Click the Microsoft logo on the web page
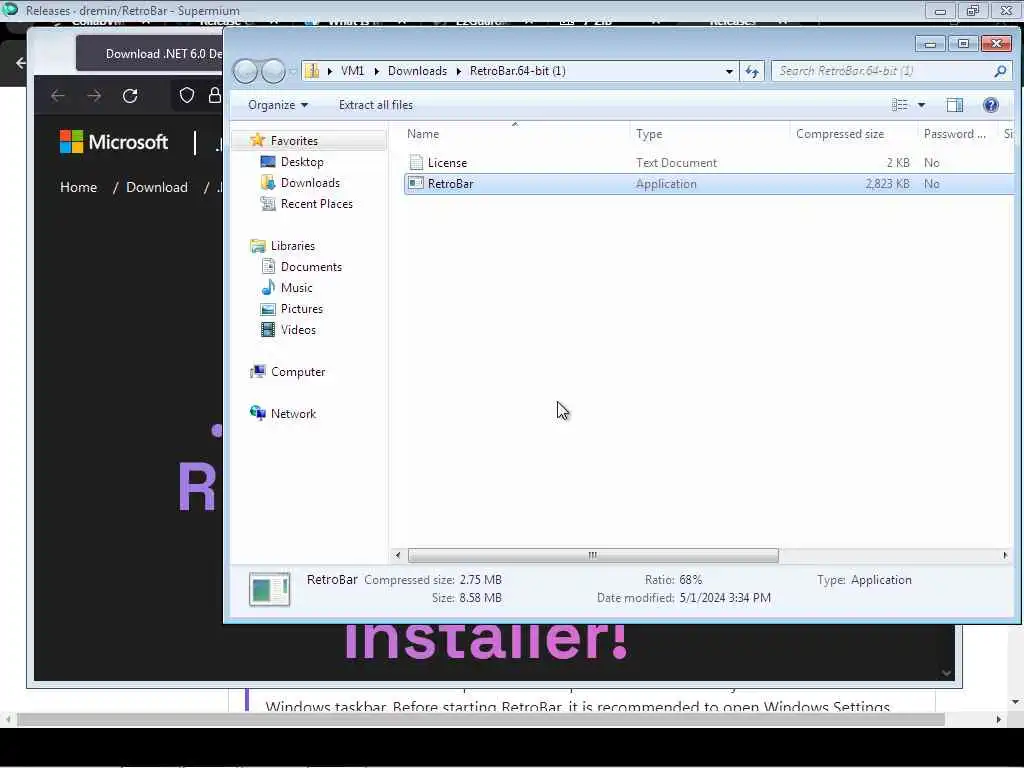Screen dimensions: 1024x768 pos(114,142)
